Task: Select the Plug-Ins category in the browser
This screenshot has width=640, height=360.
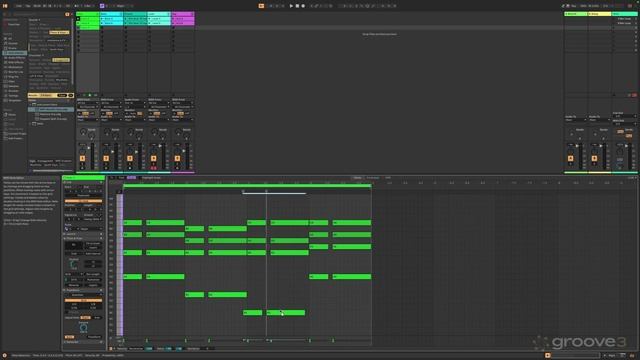Action: click(13, 76)
